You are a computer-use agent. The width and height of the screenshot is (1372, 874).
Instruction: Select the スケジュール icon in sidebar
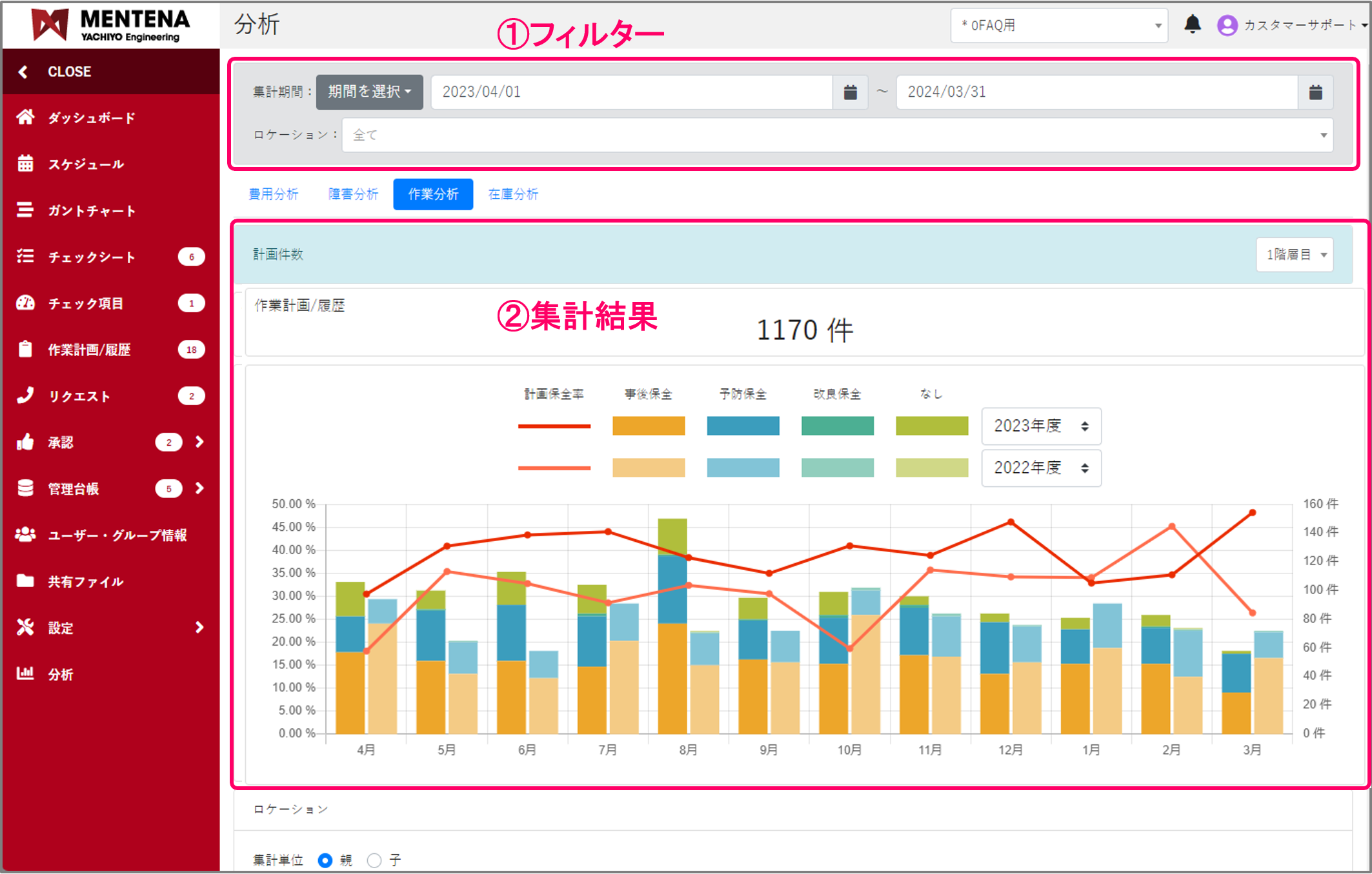pos(26,164)
